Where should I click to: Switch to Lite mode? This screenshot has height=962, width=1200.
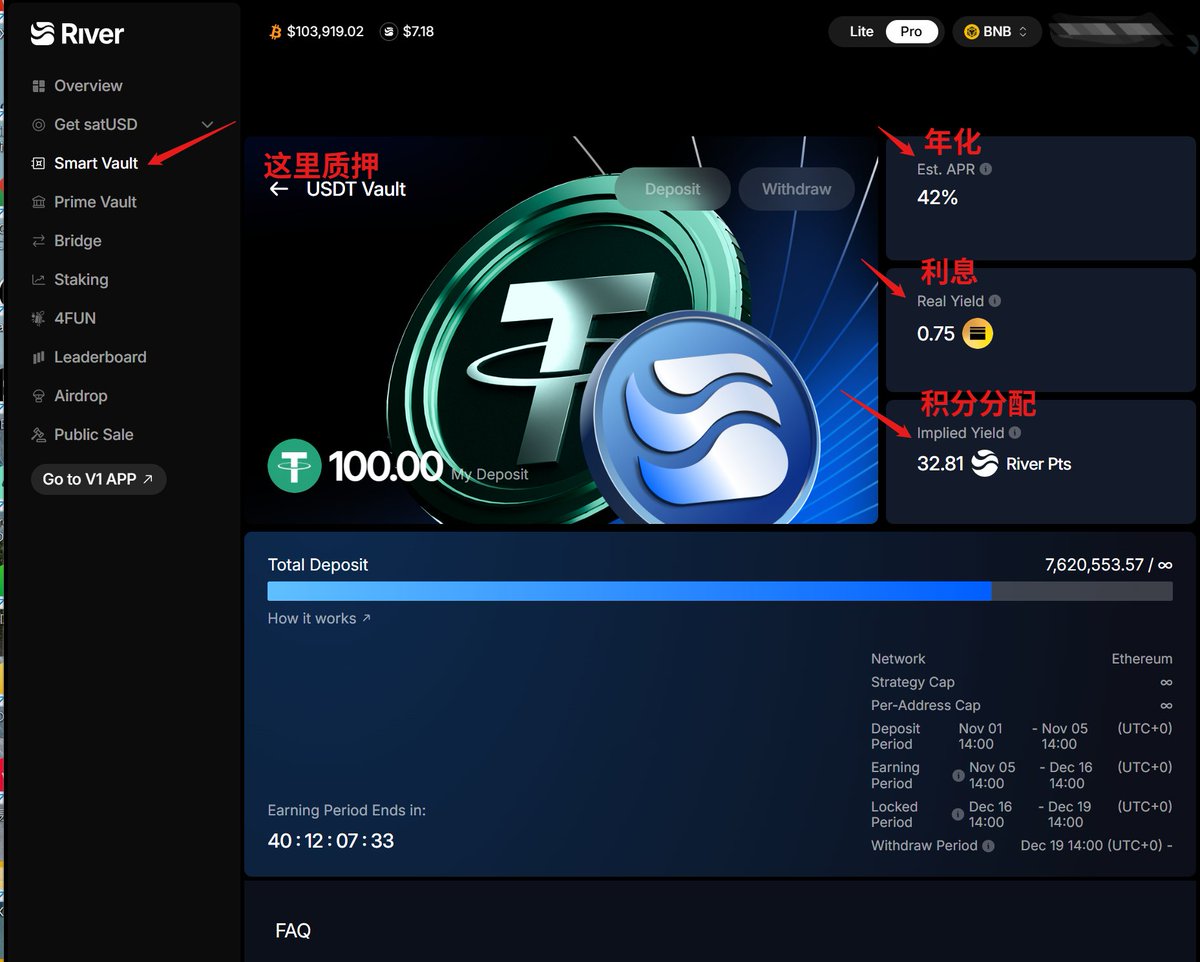point(861,32)
